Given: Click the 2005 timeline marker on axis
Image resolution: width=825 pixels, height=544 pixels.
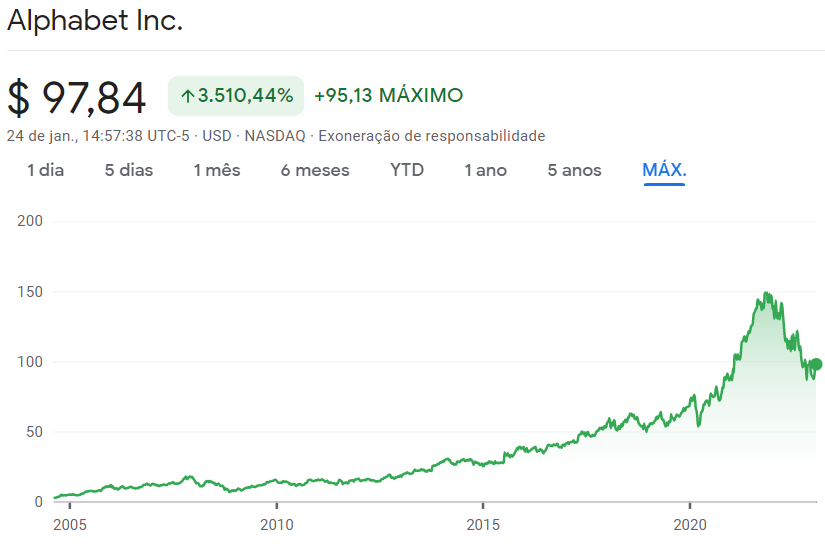Looking at the screenshot, I should [69, 525].
